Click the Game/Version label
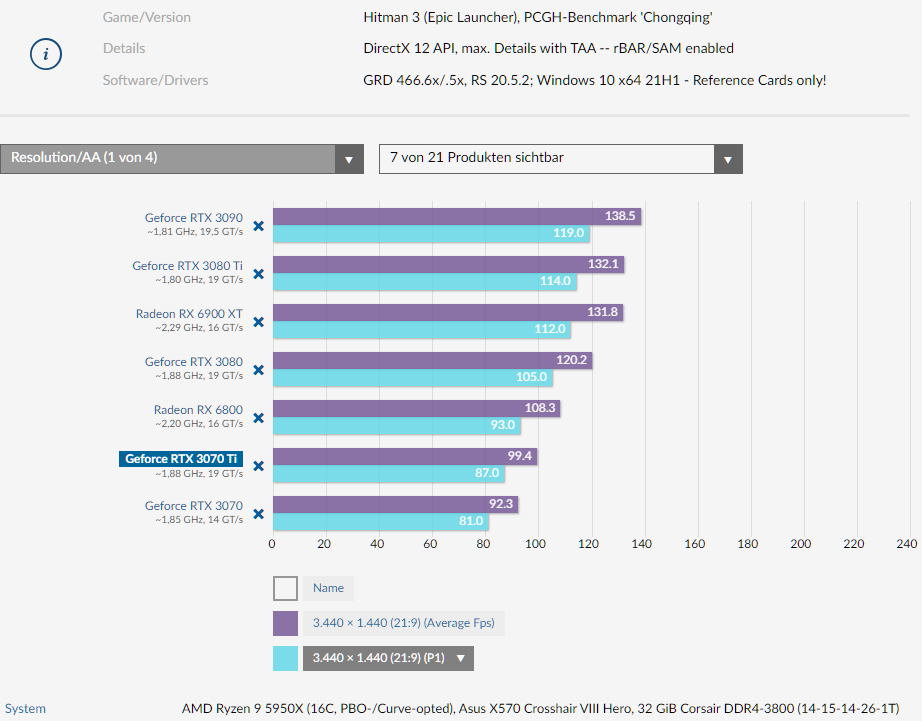This screenshot has height=721, width=922. pyautogui.click(x=147, y=18)
